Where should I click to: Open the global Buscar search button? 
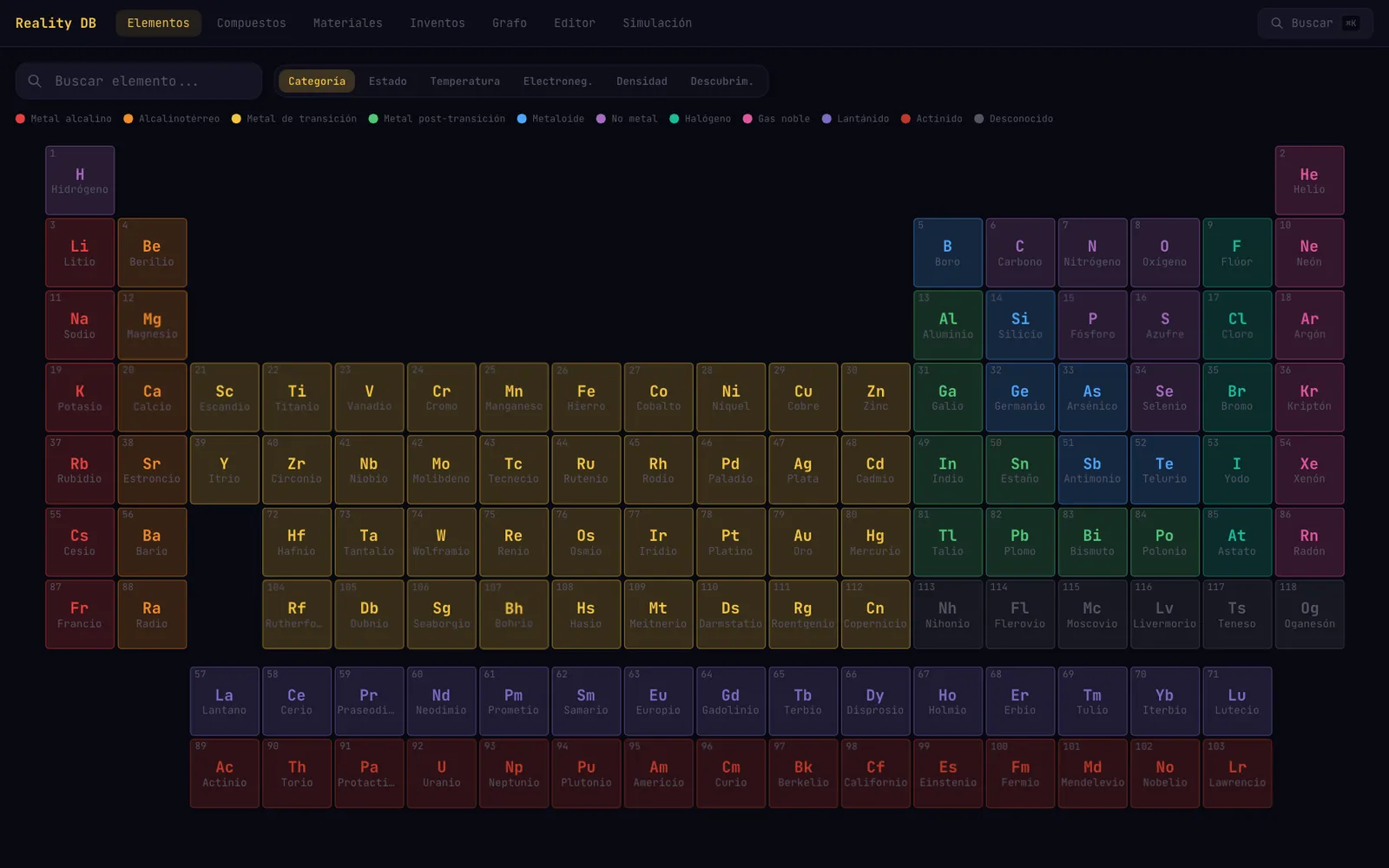click(x=1315, y=23)
